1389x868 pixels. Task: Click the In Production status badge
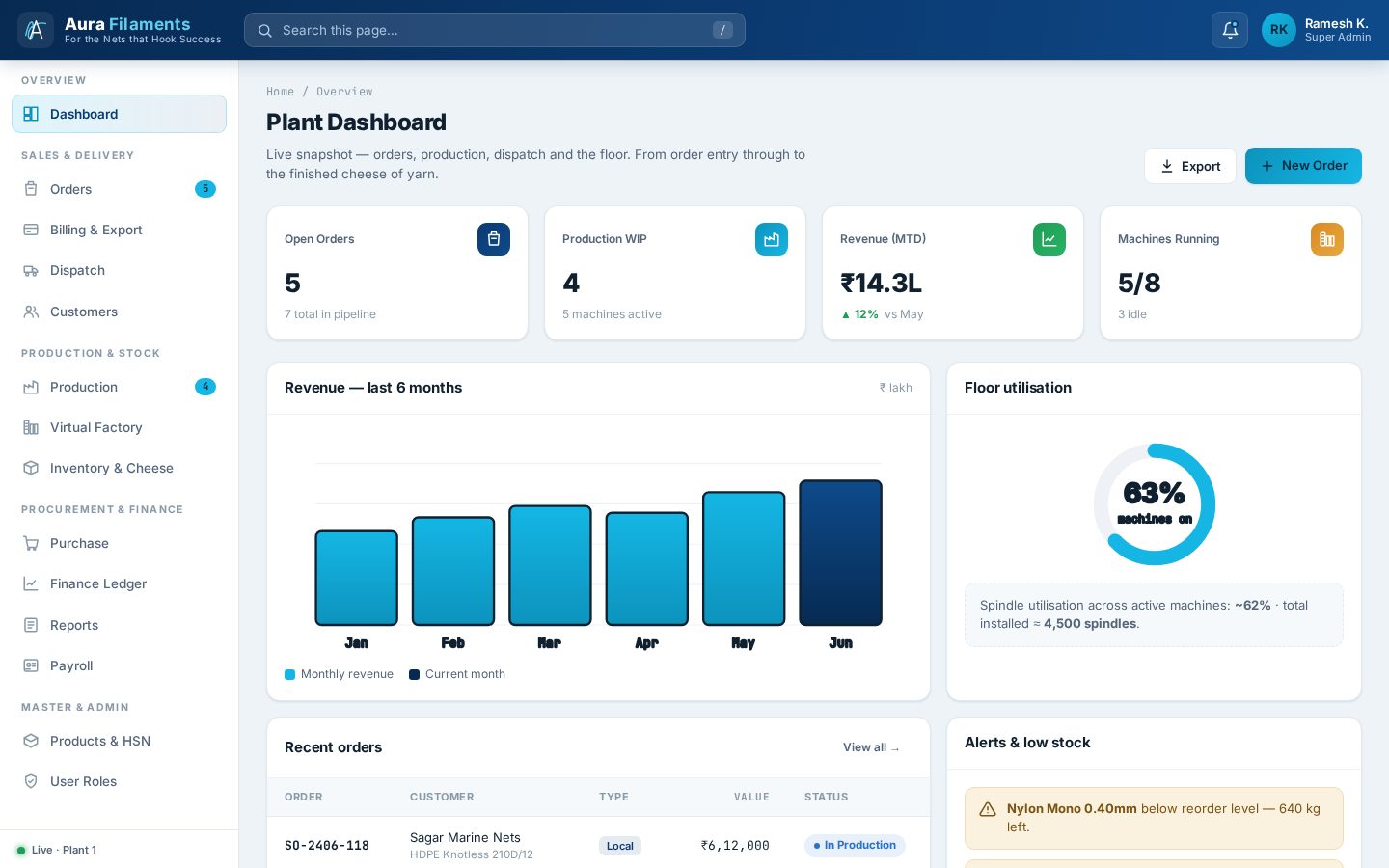tap(855, 846)
